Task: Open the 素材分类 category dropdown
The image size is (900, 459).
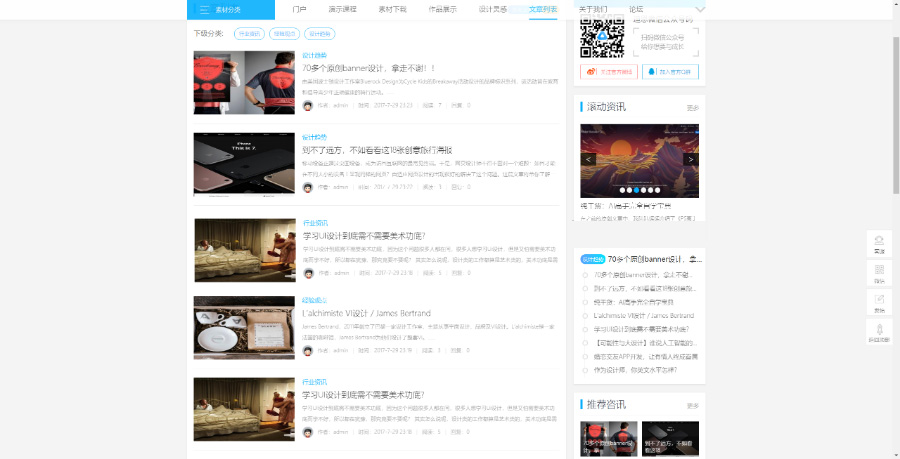Action: pos(231,10)
